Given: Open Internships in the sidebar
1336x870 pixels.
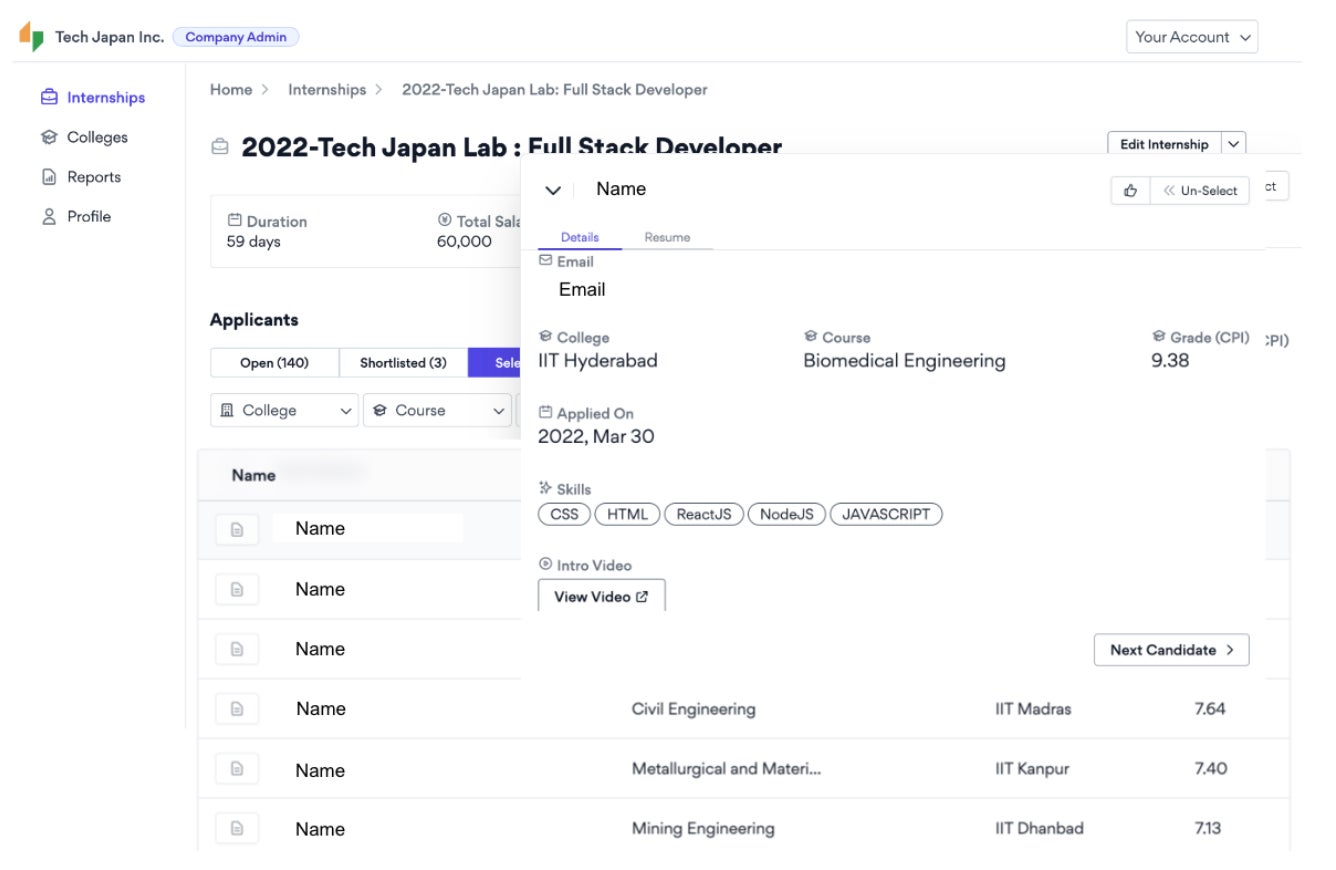Looking at the screenshot, I should click(105, 97).
